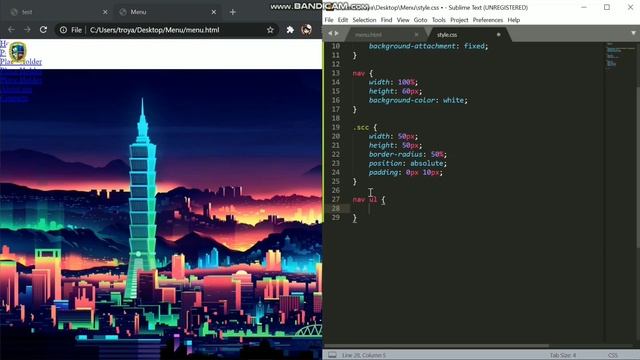Viewport: 640px width, 360px height.
Task: Open the Placeholder link on the webpage
Action: [x=21, y=62]
